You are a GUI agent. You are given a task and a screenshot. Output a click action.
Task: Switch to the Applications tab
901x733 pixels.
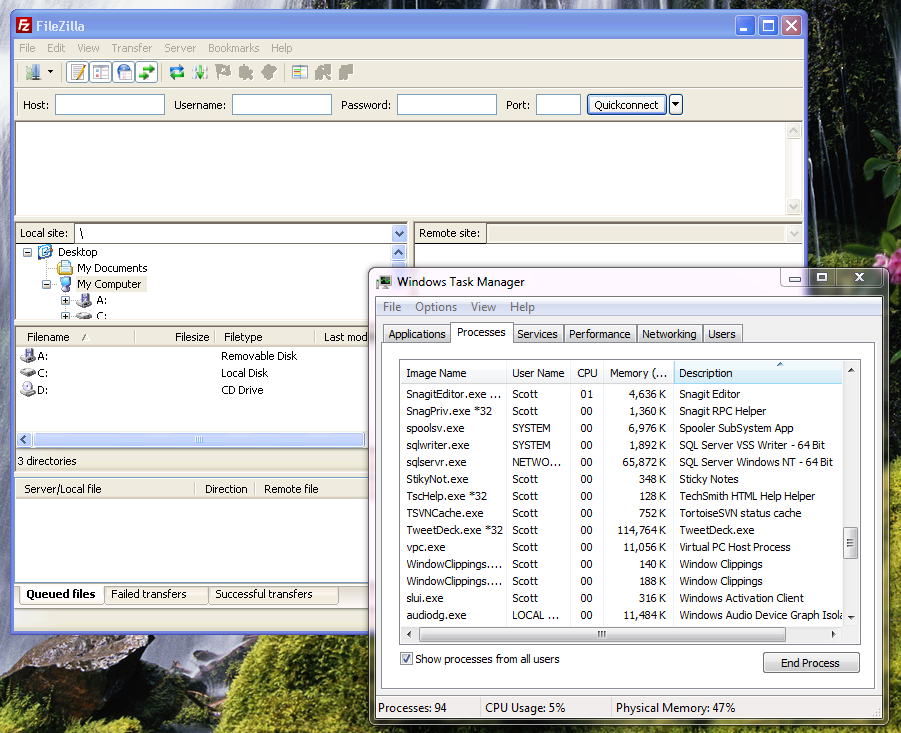click(417, 334)
